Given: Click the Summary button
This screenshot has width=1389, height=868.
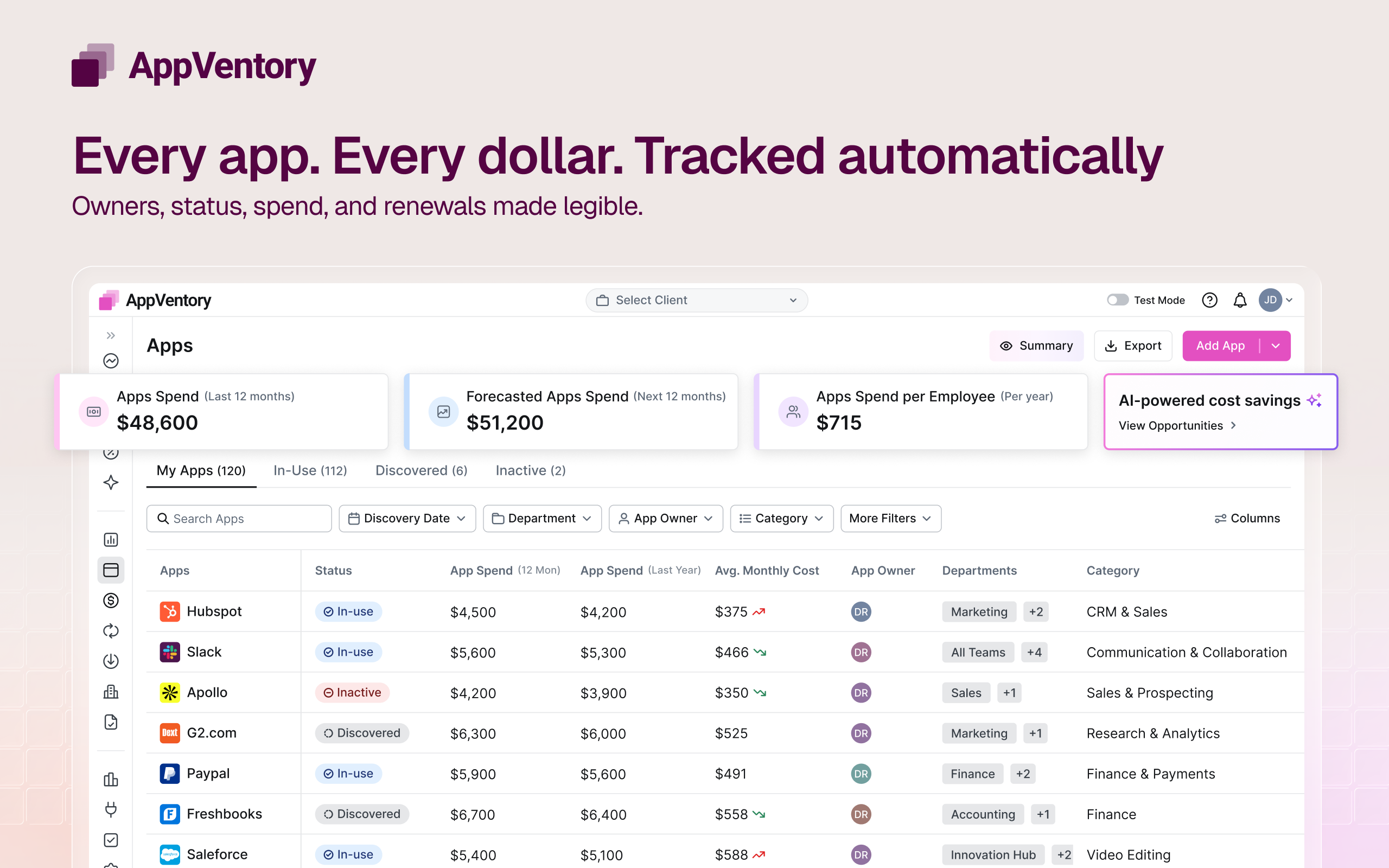Looking at the screenshot, I should pyautogui.click(x=1036, y=346).
